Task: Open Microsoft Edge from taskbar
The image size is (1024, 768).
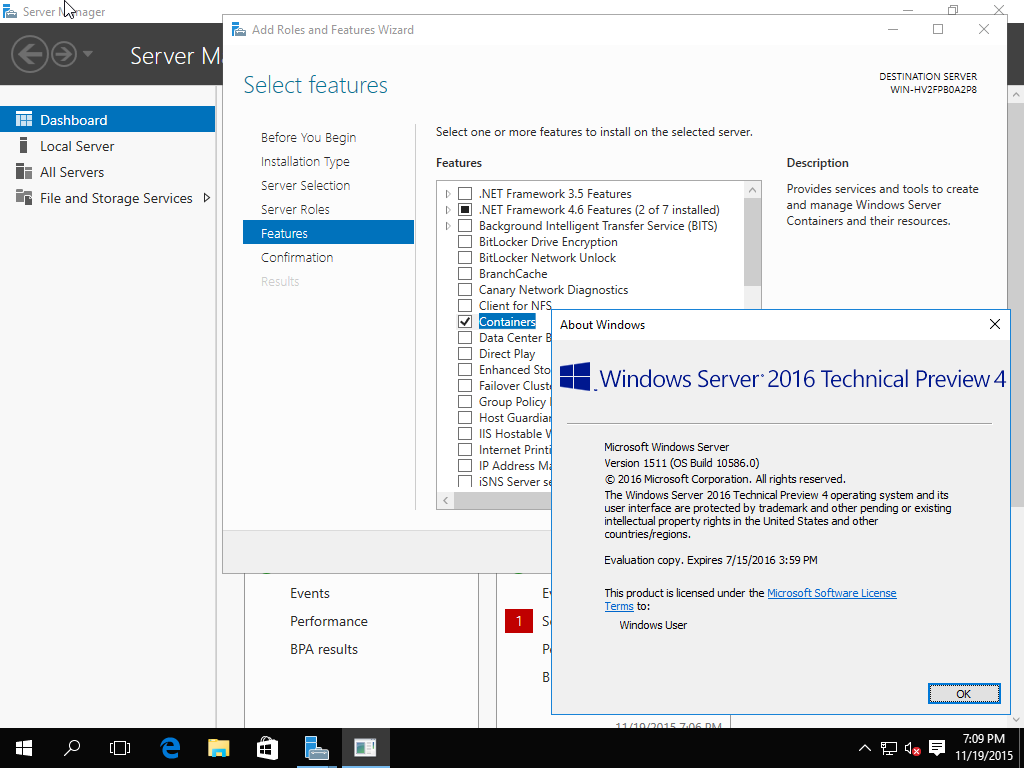Action: point(170,747)
